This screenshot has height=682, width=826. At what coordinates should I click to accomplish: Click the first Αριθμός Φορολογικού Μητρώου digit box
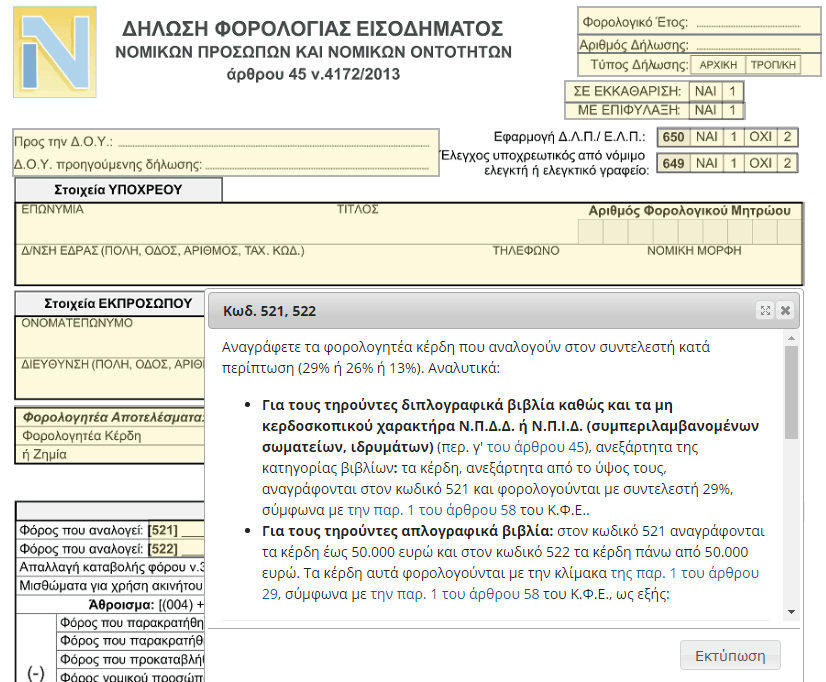click(591, 232)
